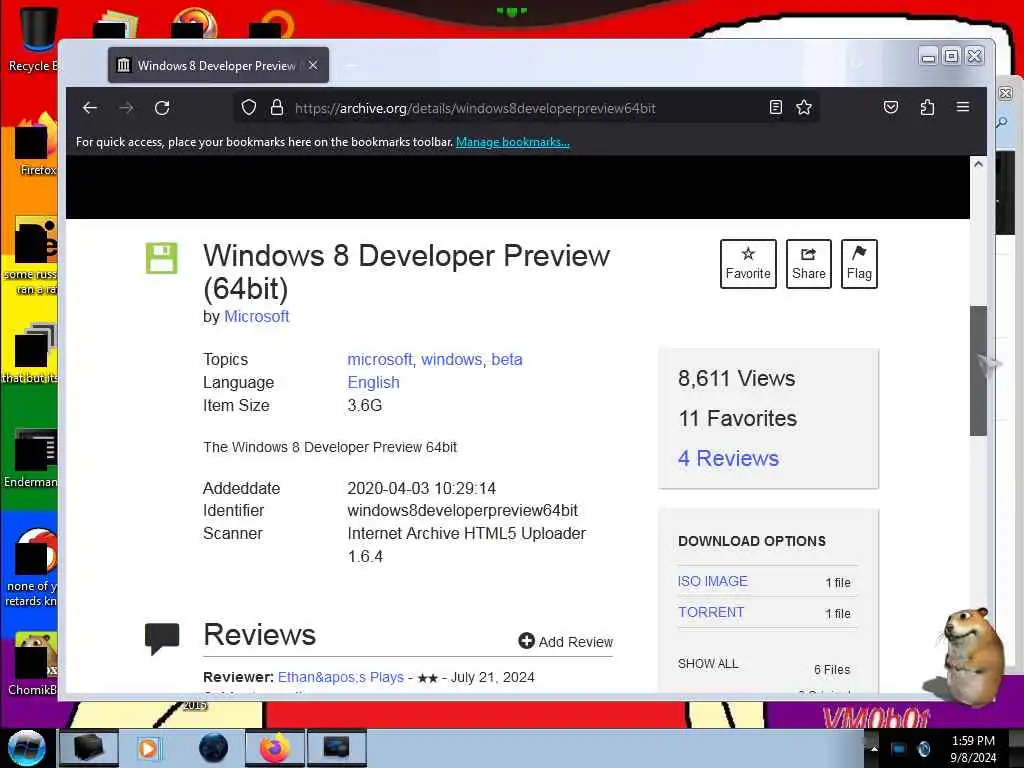Open the English language link
Screen dimensions: 1024x768
coord(374,382)
